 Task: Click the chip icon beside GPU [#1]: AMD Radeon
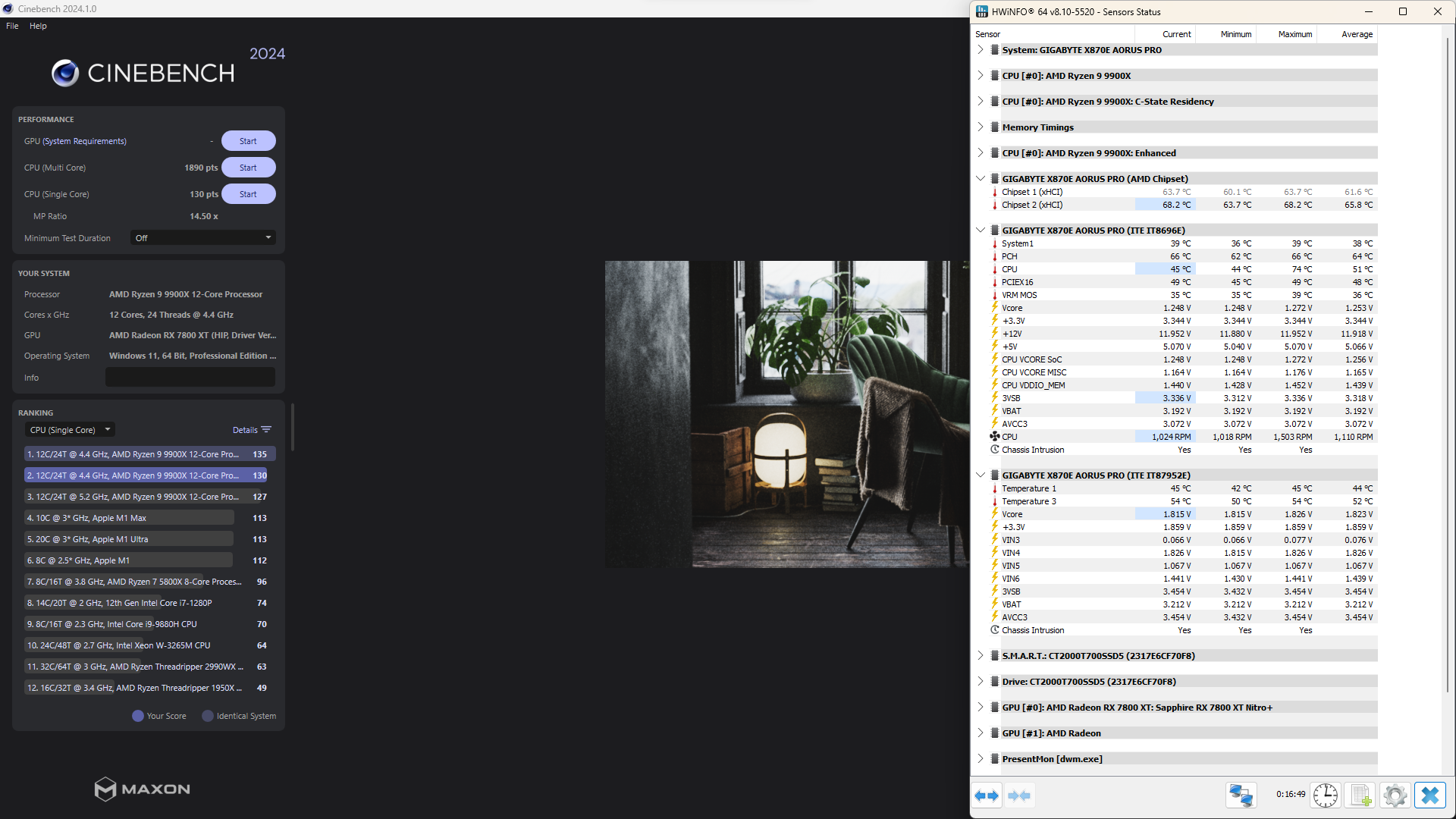coord(994,733)
